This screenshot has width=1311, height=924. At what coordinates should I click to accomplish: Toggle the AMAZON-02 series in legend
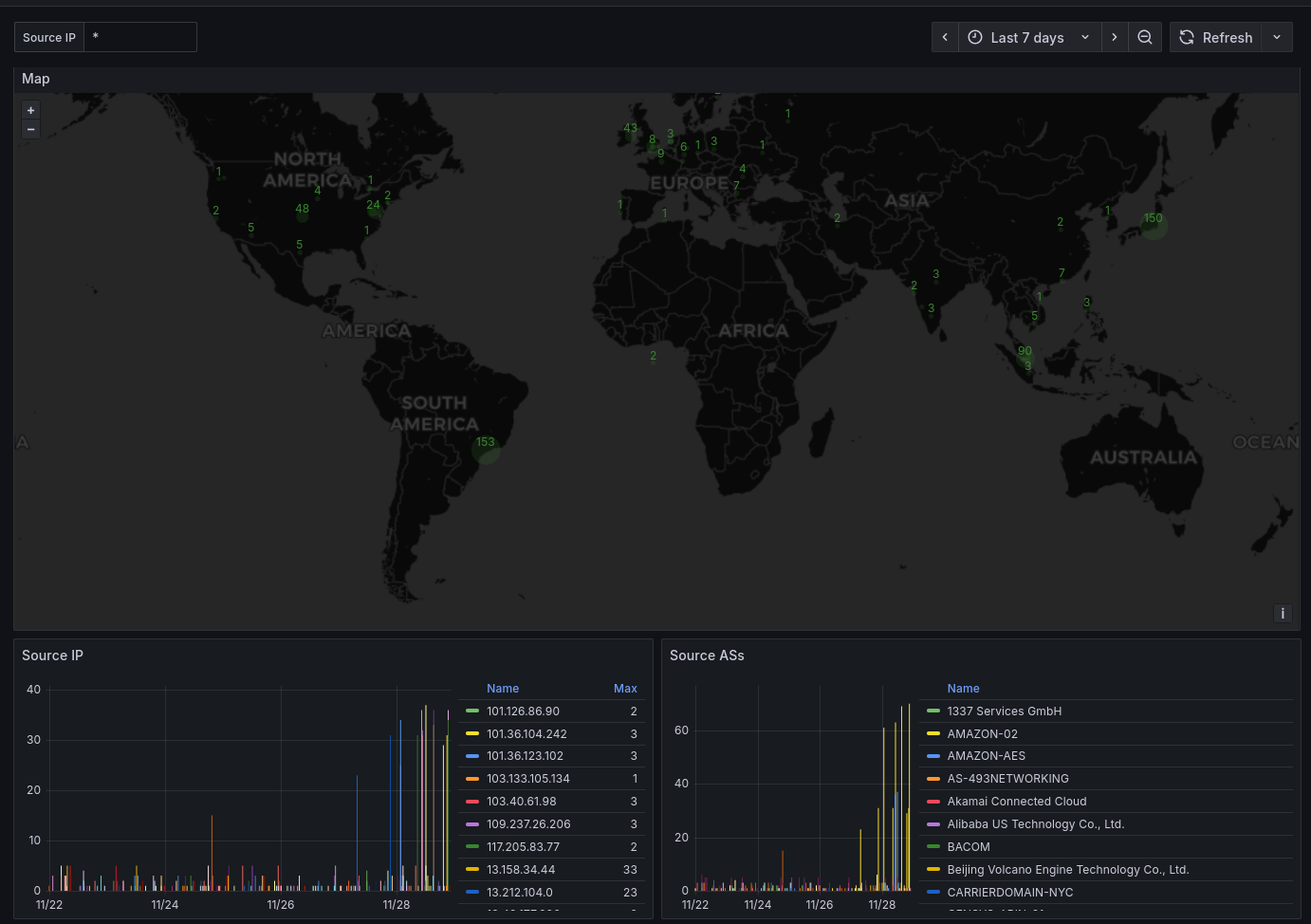tap(982, 734)
